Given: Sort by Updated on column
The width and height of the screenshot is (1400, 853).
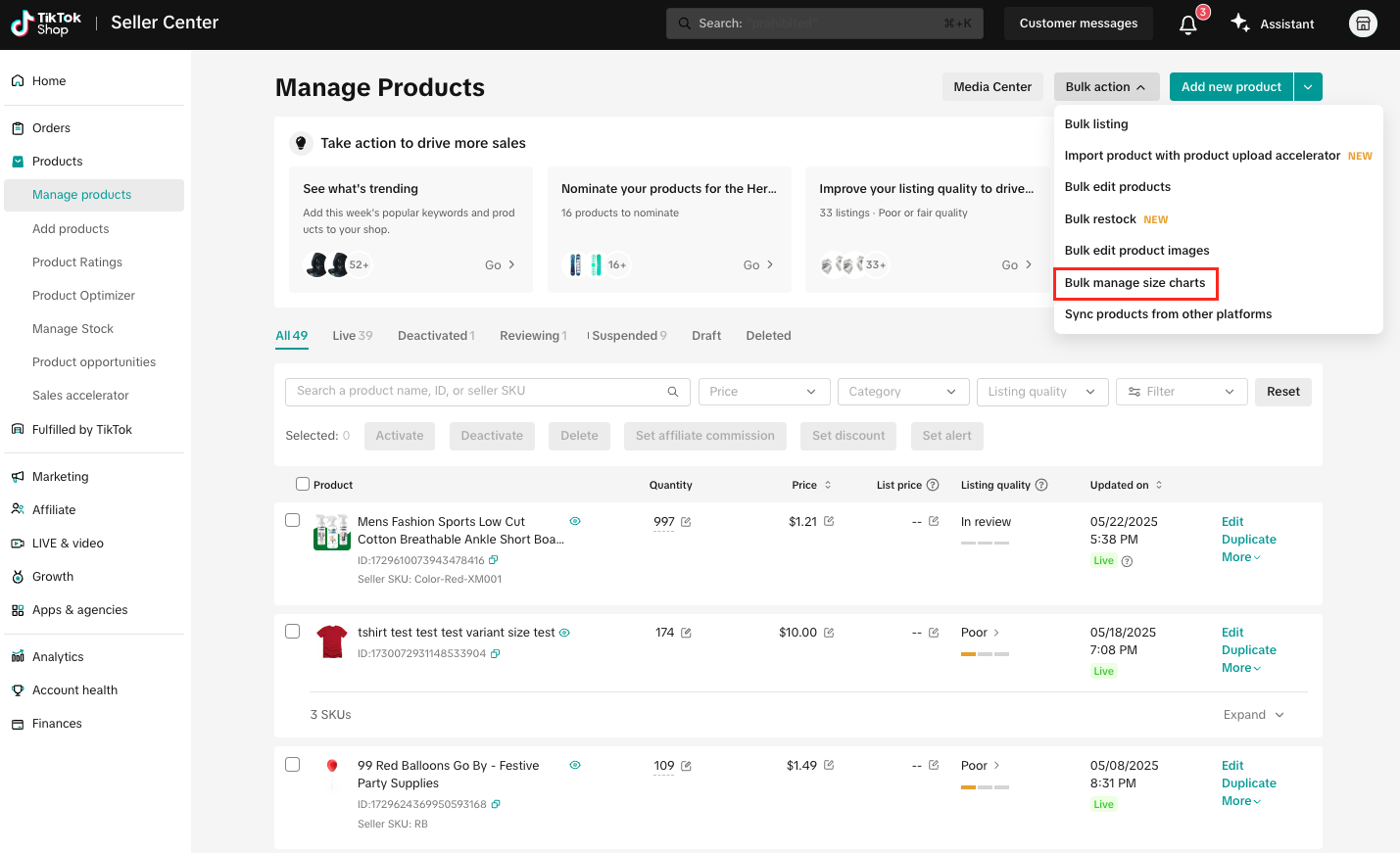Looking at the screenshot, I should tap(1158, 485).
